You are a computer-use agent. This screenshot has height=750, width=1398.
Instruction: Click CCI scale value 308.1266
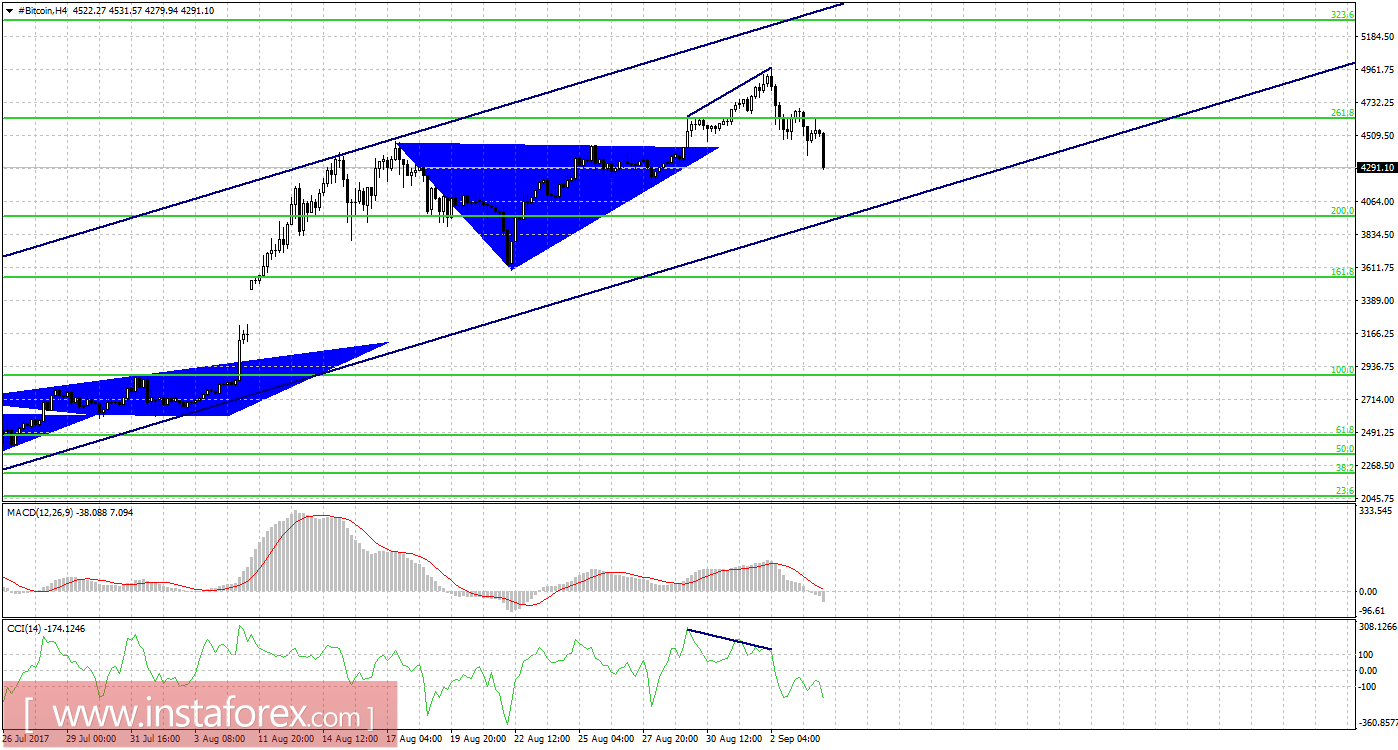coord(1377,627)
